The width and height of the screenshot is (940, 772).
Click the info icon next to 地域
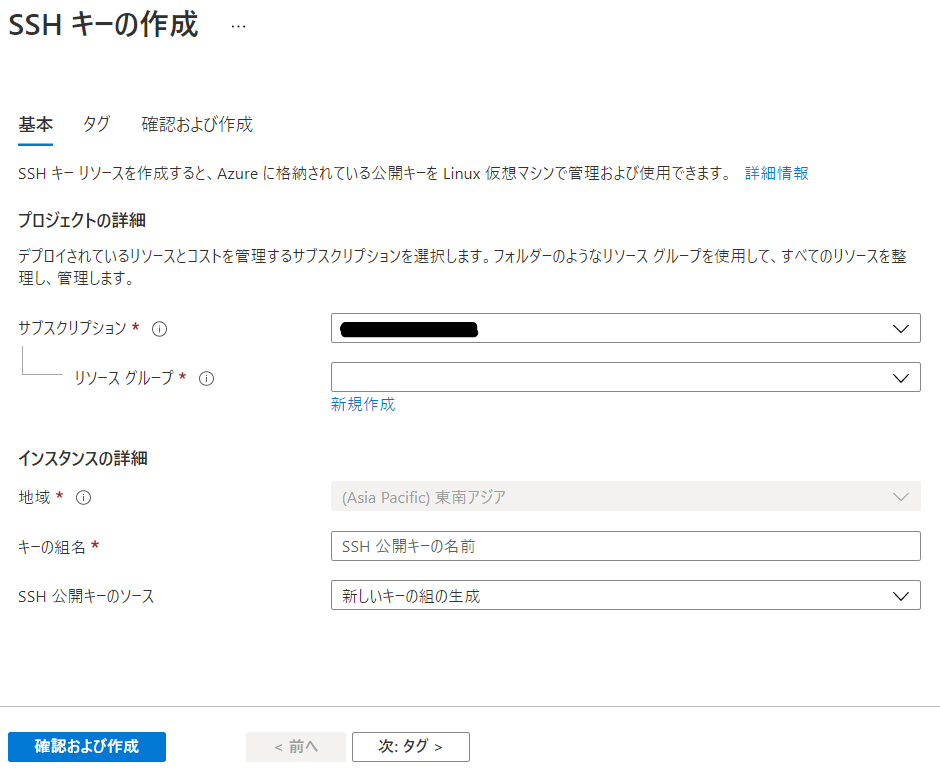pos(83,497)
